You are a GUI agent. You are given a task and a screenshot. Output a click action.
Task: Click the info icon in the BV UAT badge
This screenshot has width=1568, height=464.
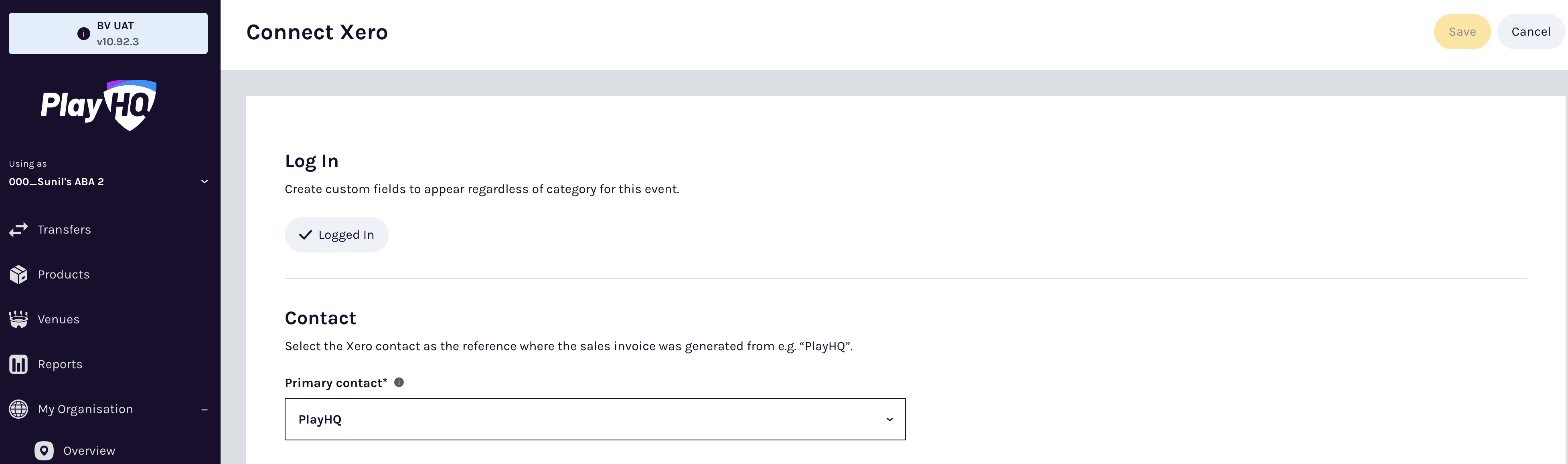coord(83,34)
